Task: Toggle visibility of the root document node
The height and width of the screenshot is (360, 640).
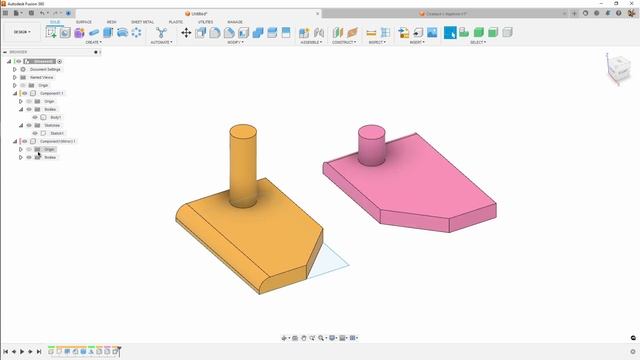Action: pos(19,61)
